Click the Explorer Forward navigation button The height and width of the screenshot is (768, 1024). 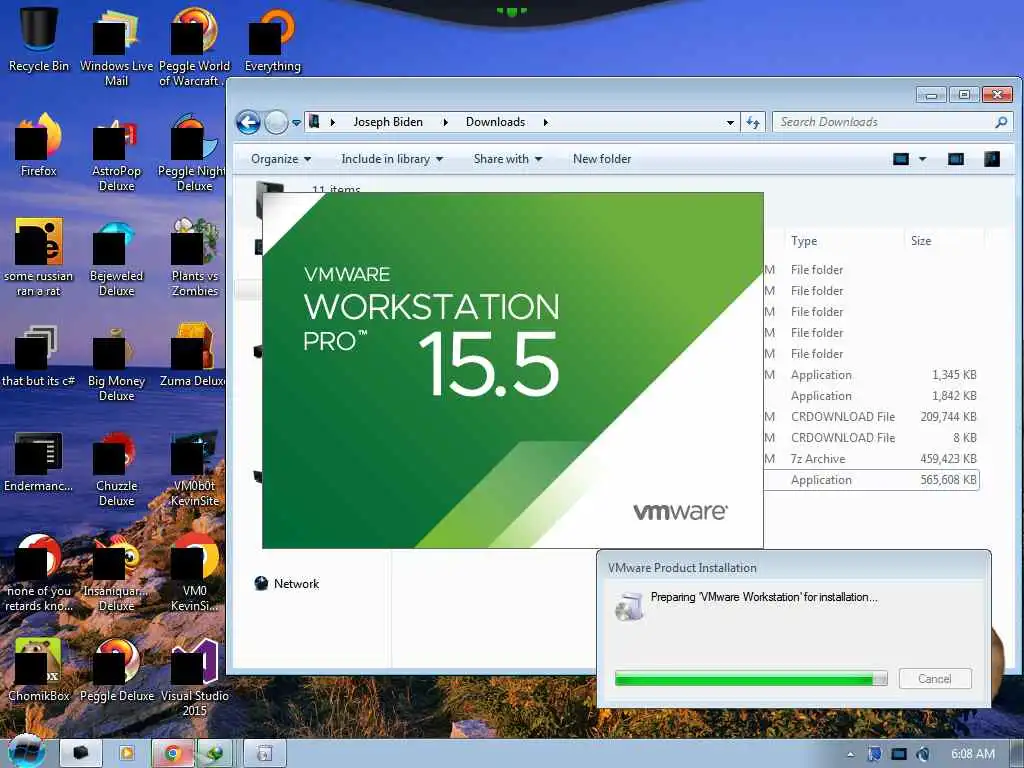click(x=276, y=122)
